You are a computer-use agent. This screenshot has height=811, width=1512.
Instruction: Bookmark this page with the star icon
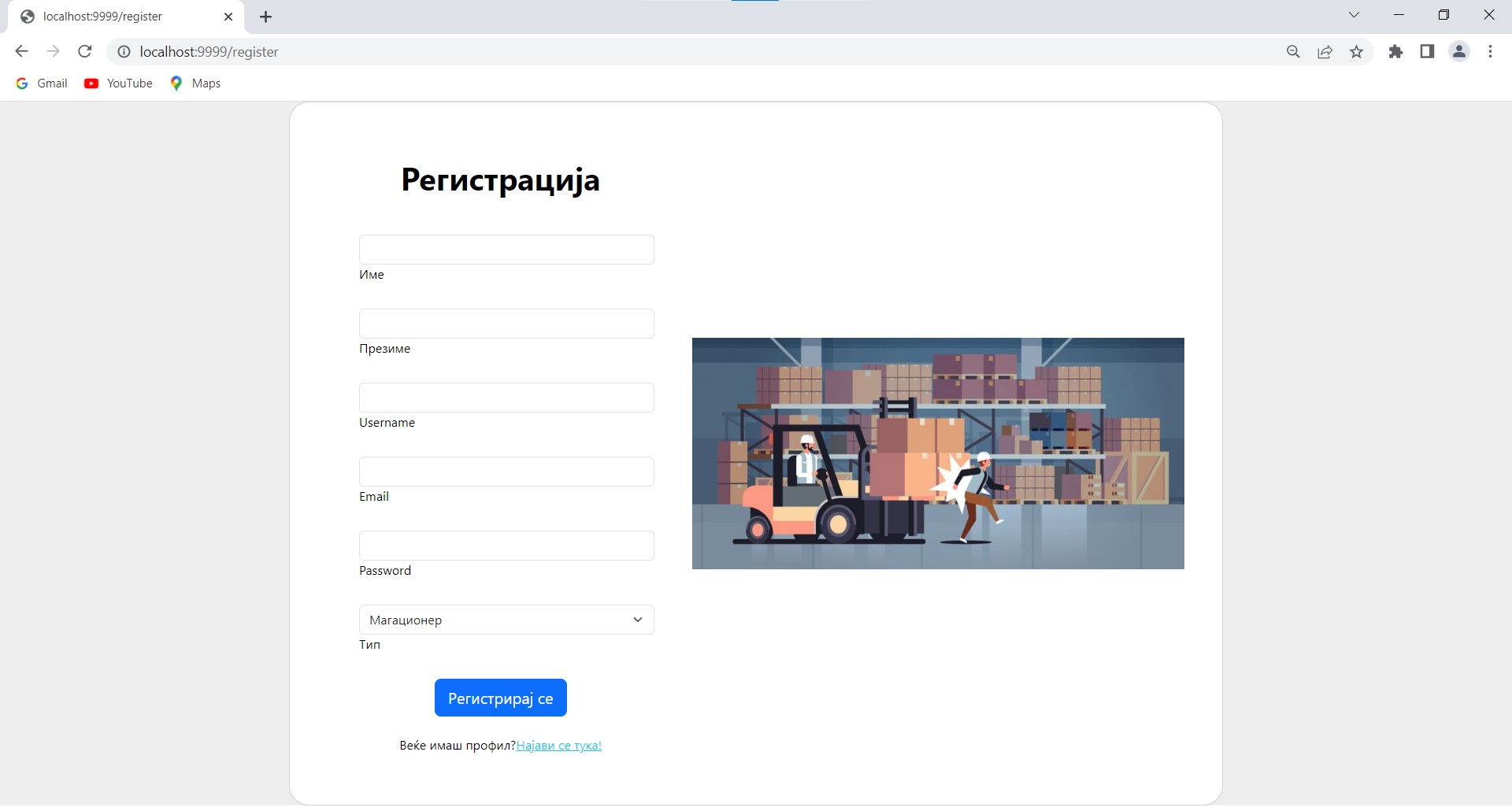pos(1356,52)
